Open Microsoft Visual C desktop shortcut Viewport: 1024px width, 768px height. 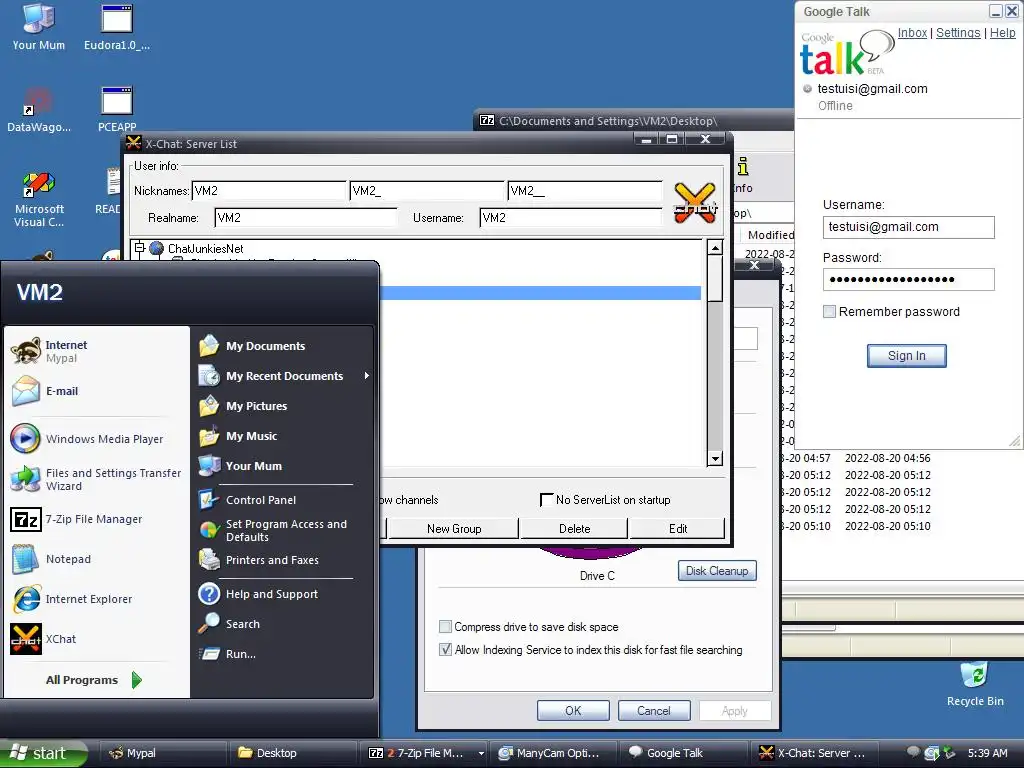(x=39, y=199)
